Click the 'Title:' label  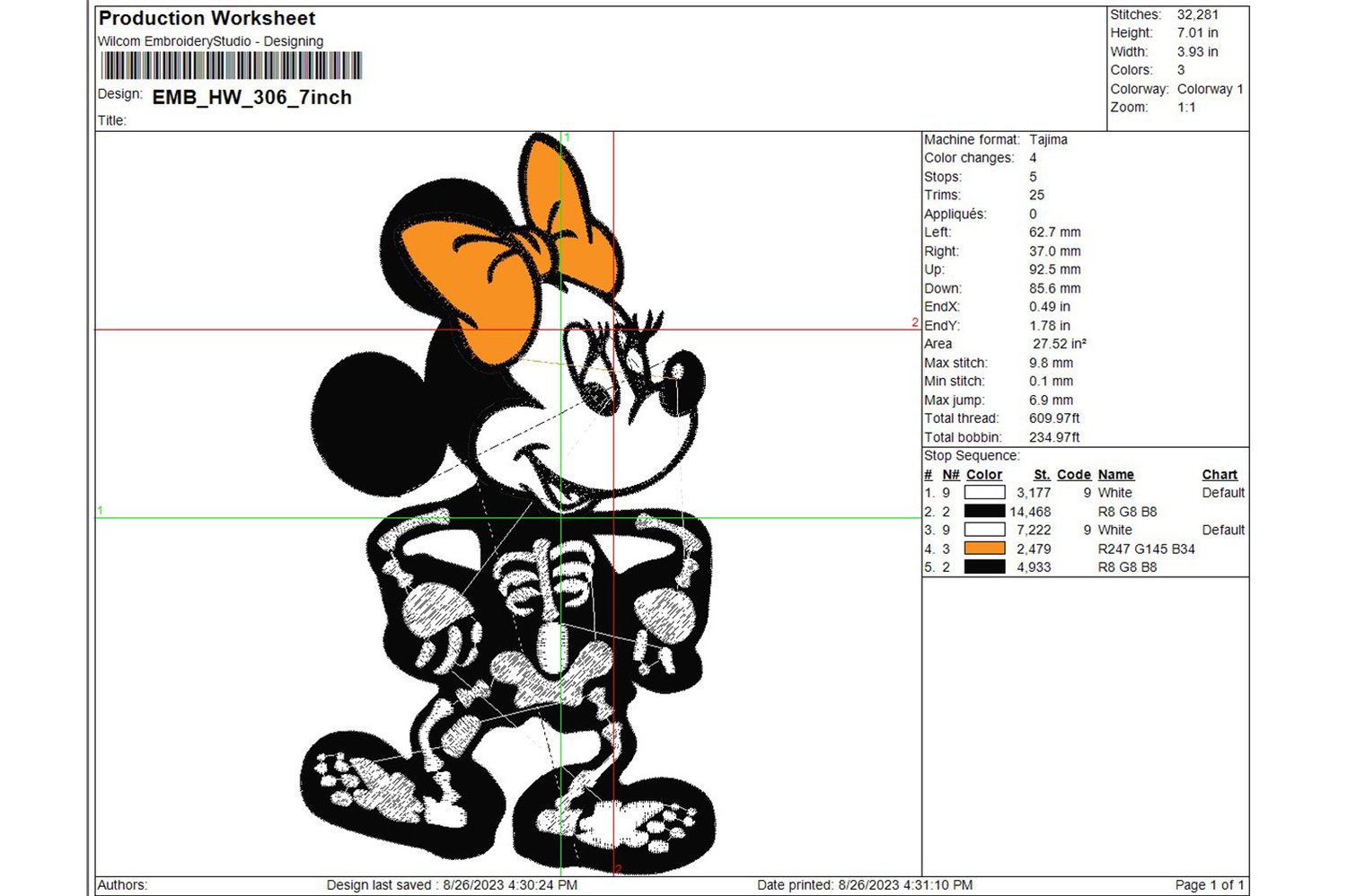[x=111, y=120]
